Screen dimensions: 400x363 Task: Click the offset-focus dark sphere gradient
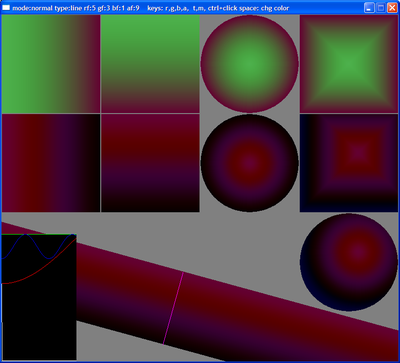(x=349, y=262)
